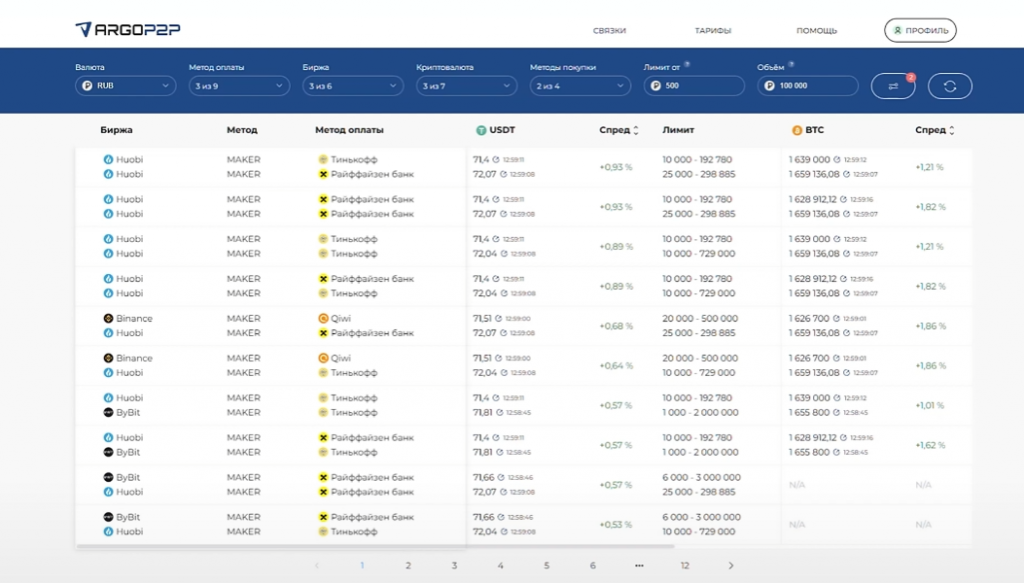
Task: Click the USDT coin icon in header
Action: pos(481,130)
